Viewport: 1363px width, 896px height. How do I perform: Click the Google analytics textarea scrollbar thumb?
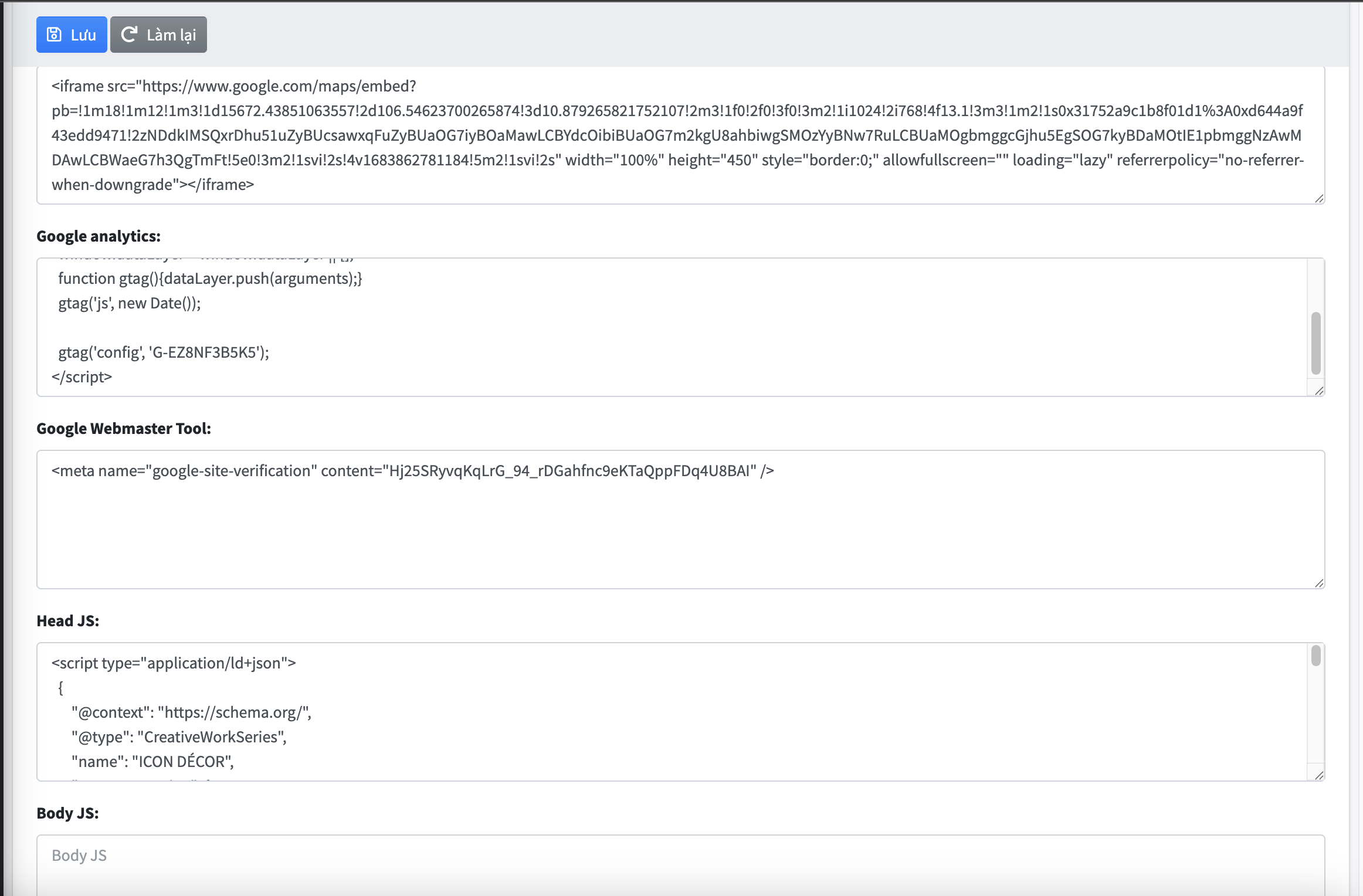pos(1316,343)
